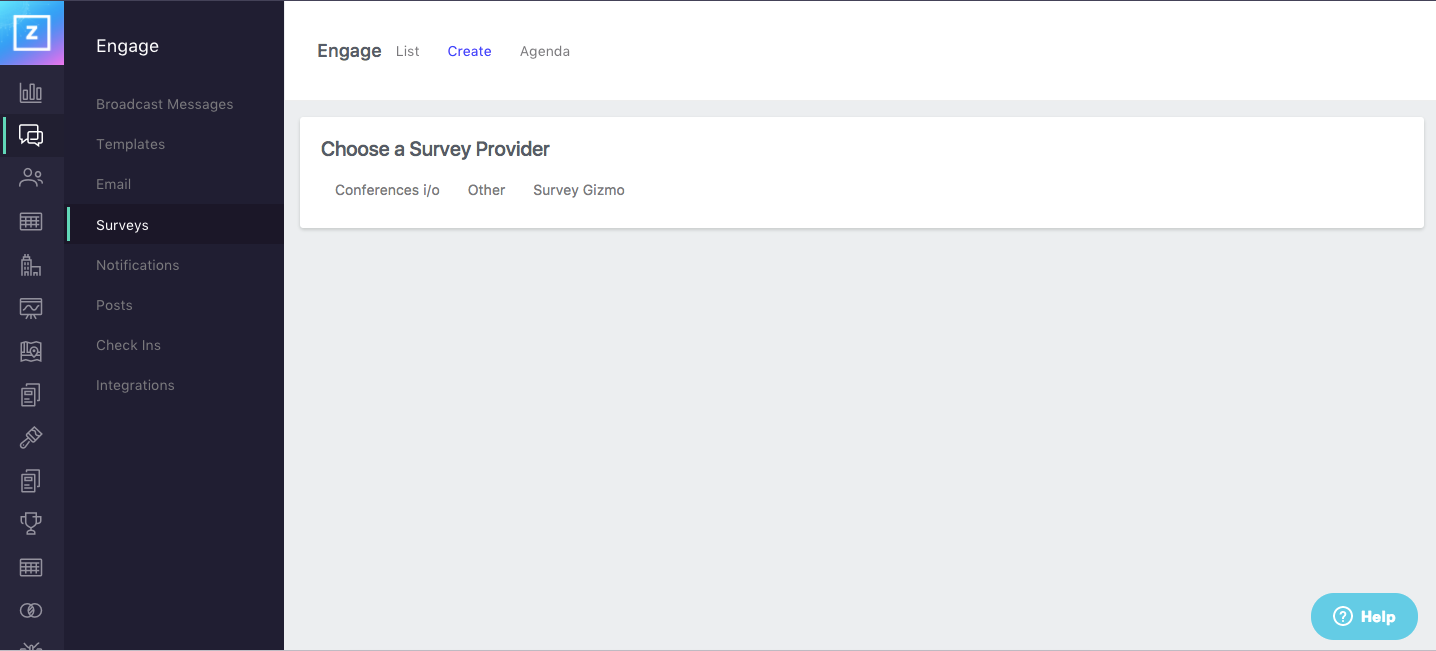Open the paint brush icon
Image resolution: width=1436 pixels, height=651 pixels.
pyautogui.click(x=31, y=438)
